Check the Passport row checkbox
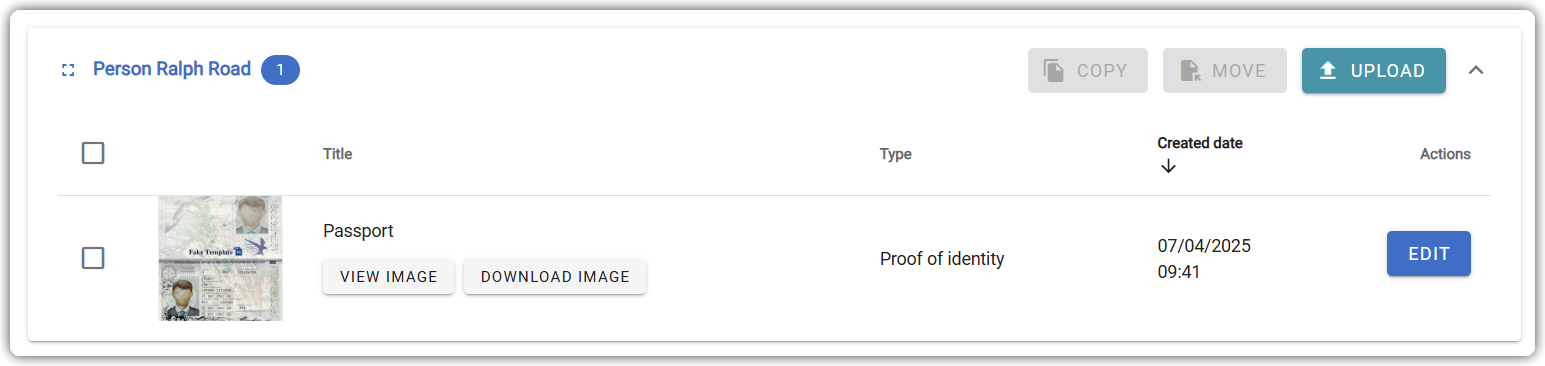Image resolution: width=1545 pixels, height=366 pixels. (93, 258)
